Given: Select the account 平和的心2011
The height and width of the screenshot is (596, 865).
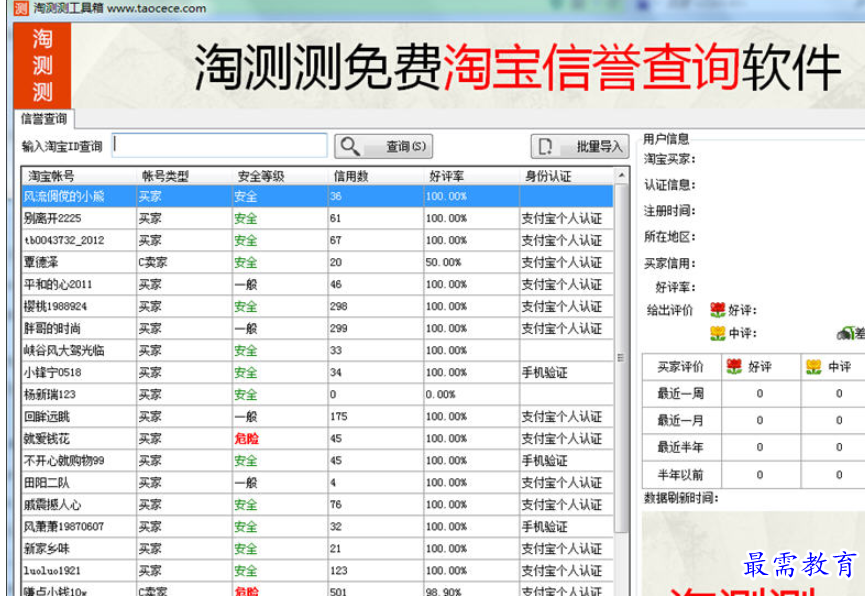Looking at the screenshot, I should [x=58, y=285].
